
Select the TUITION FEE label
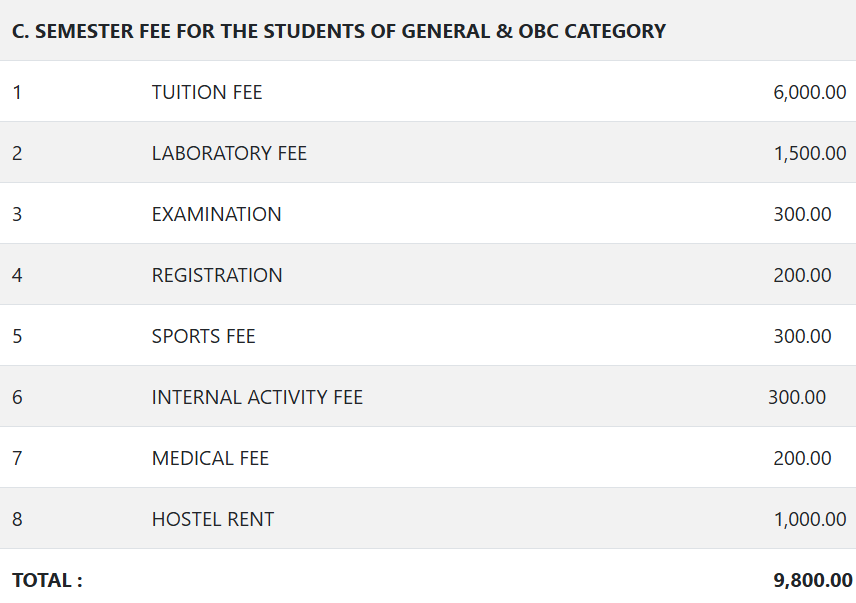pyautogui.click(x=207, y=92)
